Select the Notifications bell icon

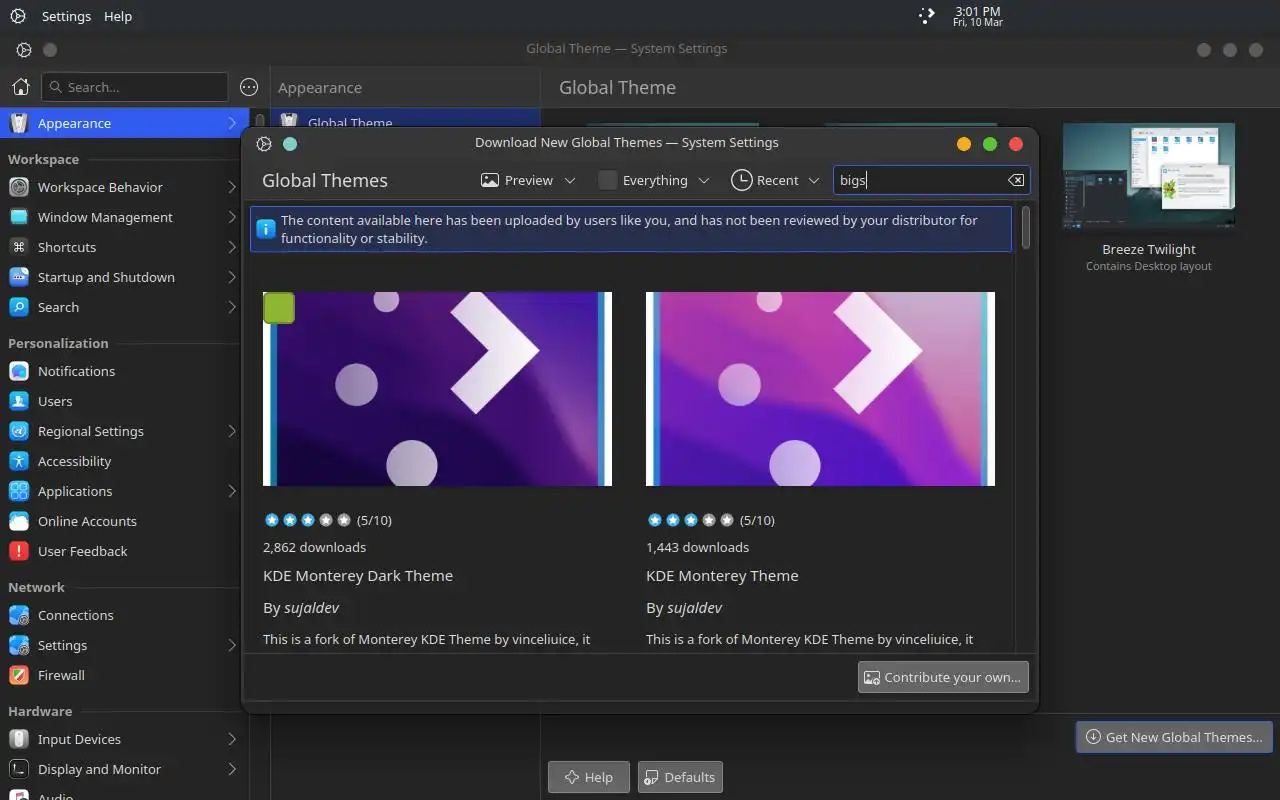(x=19, y=371)
